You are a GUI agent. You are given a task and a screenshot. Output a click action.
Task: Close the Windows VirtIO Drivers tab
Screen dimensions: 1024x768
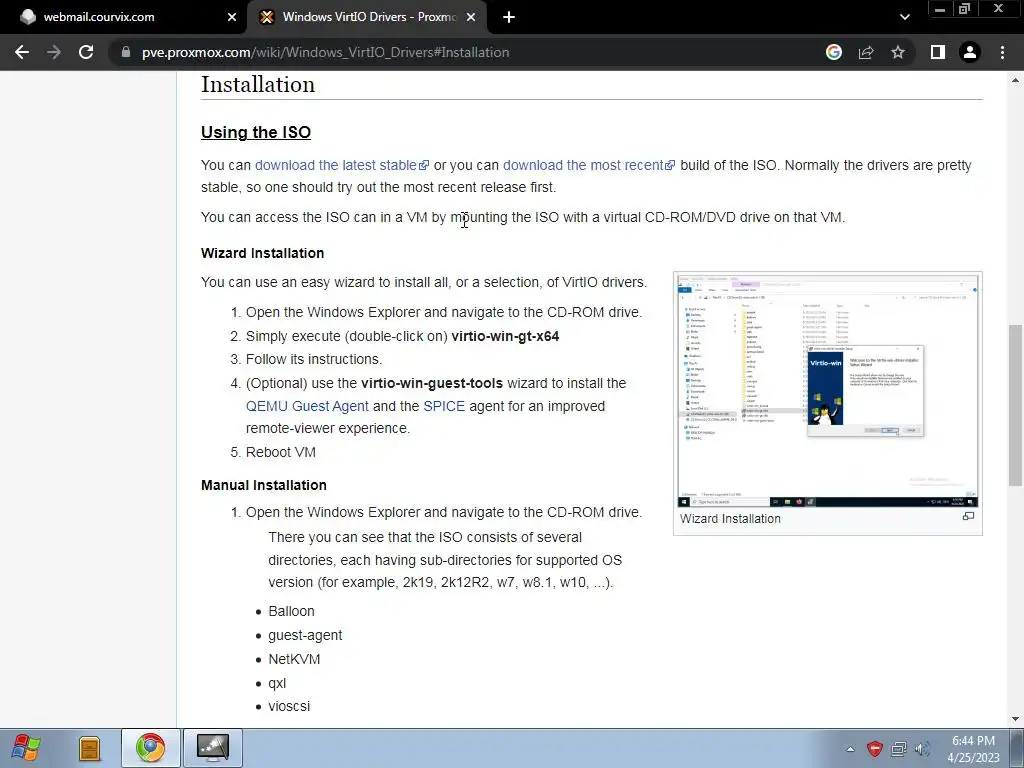pos(471,18)
